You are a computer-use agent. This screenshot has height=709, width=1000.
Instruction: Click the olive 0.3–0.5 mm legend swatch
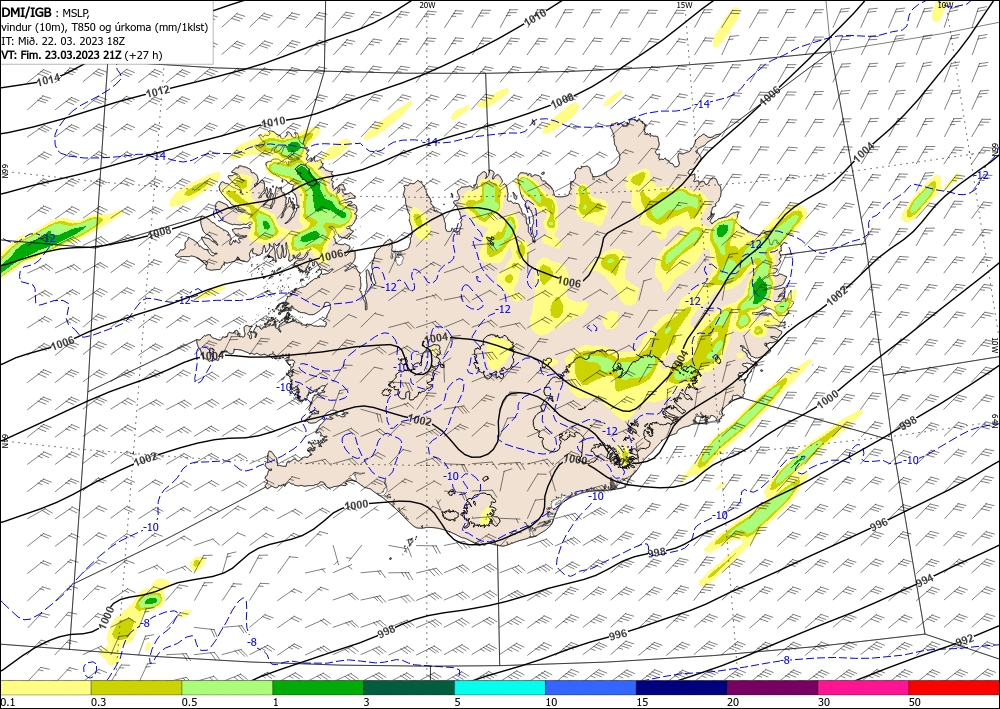pos(136,687)
